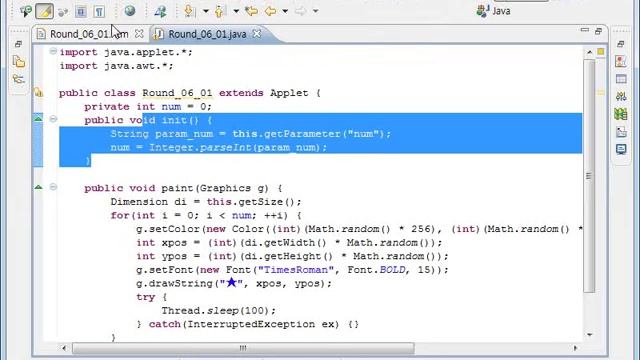The width and height of the screenshot is (640, 360).
Task: Open Console monitor icon in right bar
Action: pyautogui.click(x=621, y=149)
